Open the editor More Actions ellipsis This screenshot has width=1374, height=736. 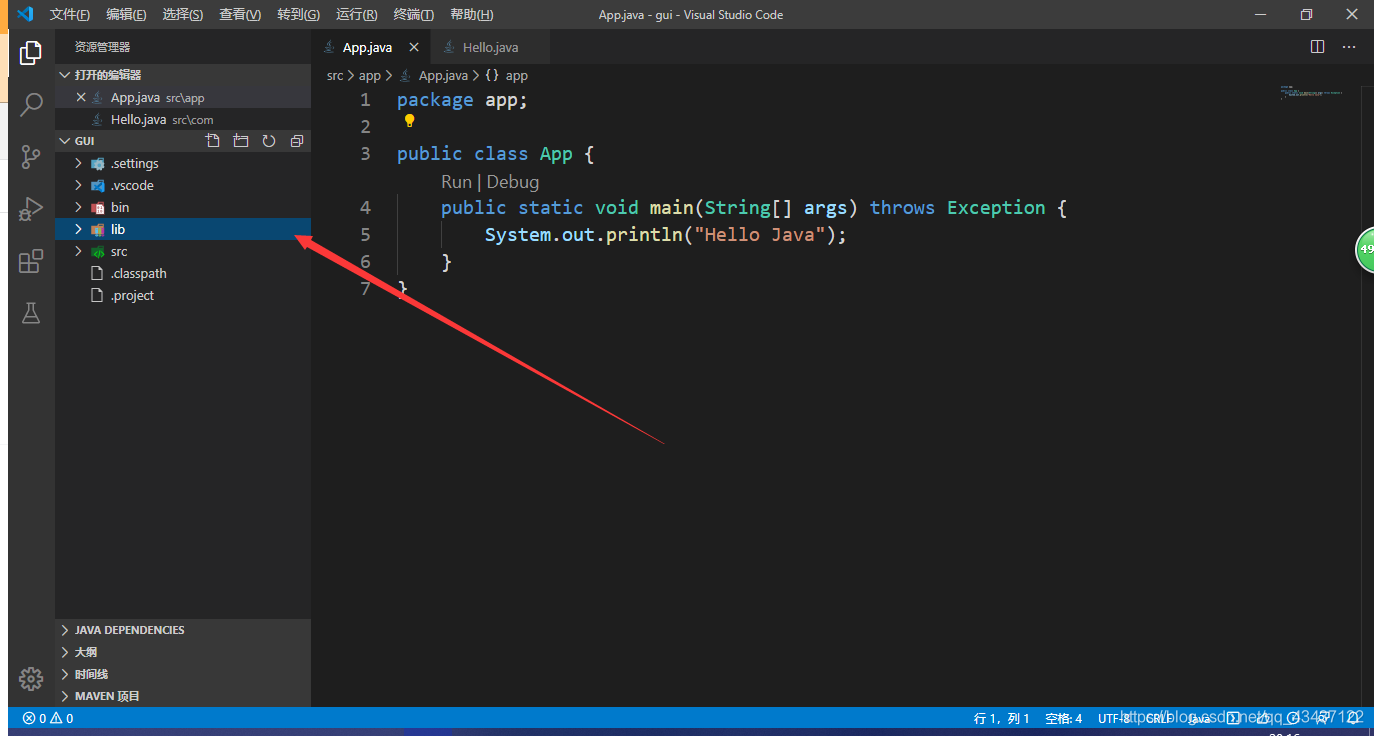point(1349,47)
